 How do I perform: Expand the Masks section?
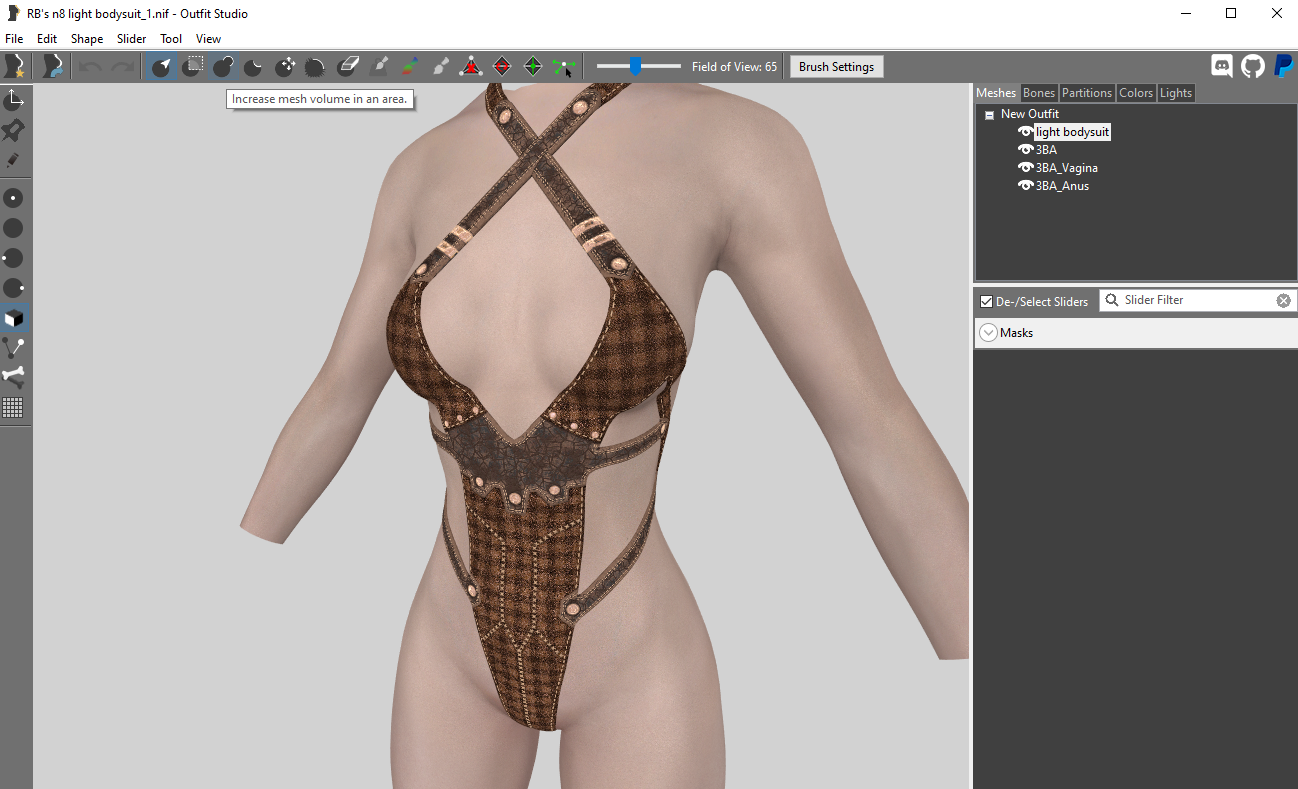click(989, 333)
